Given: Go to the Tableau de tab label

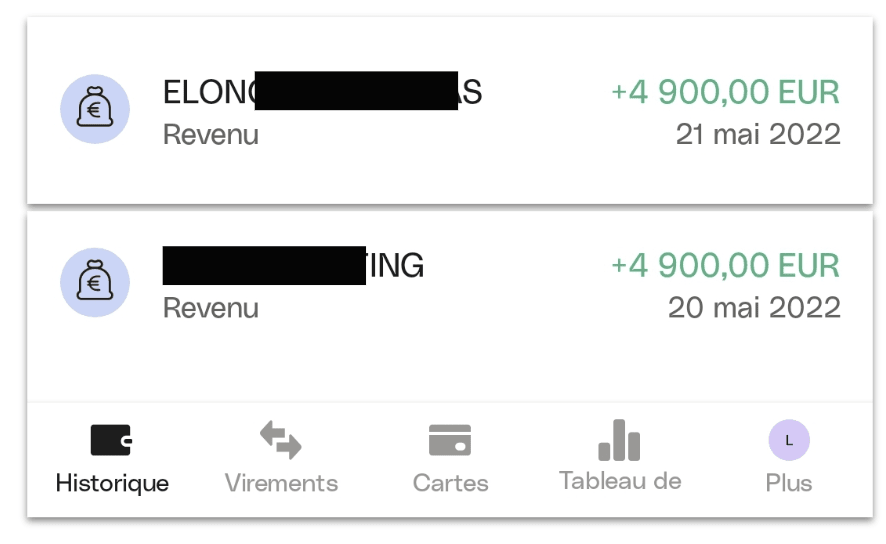Looking at the screenshot, I should pos(620,481).
